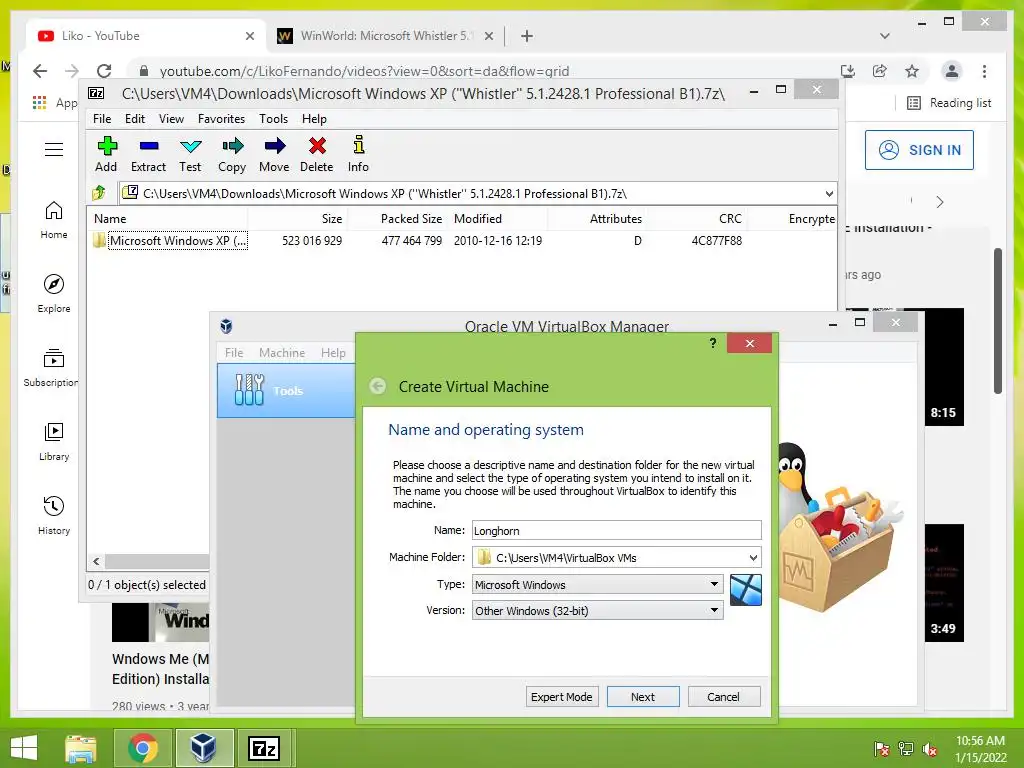Switch to 7-Zip from taskbar

pos(264,748)
